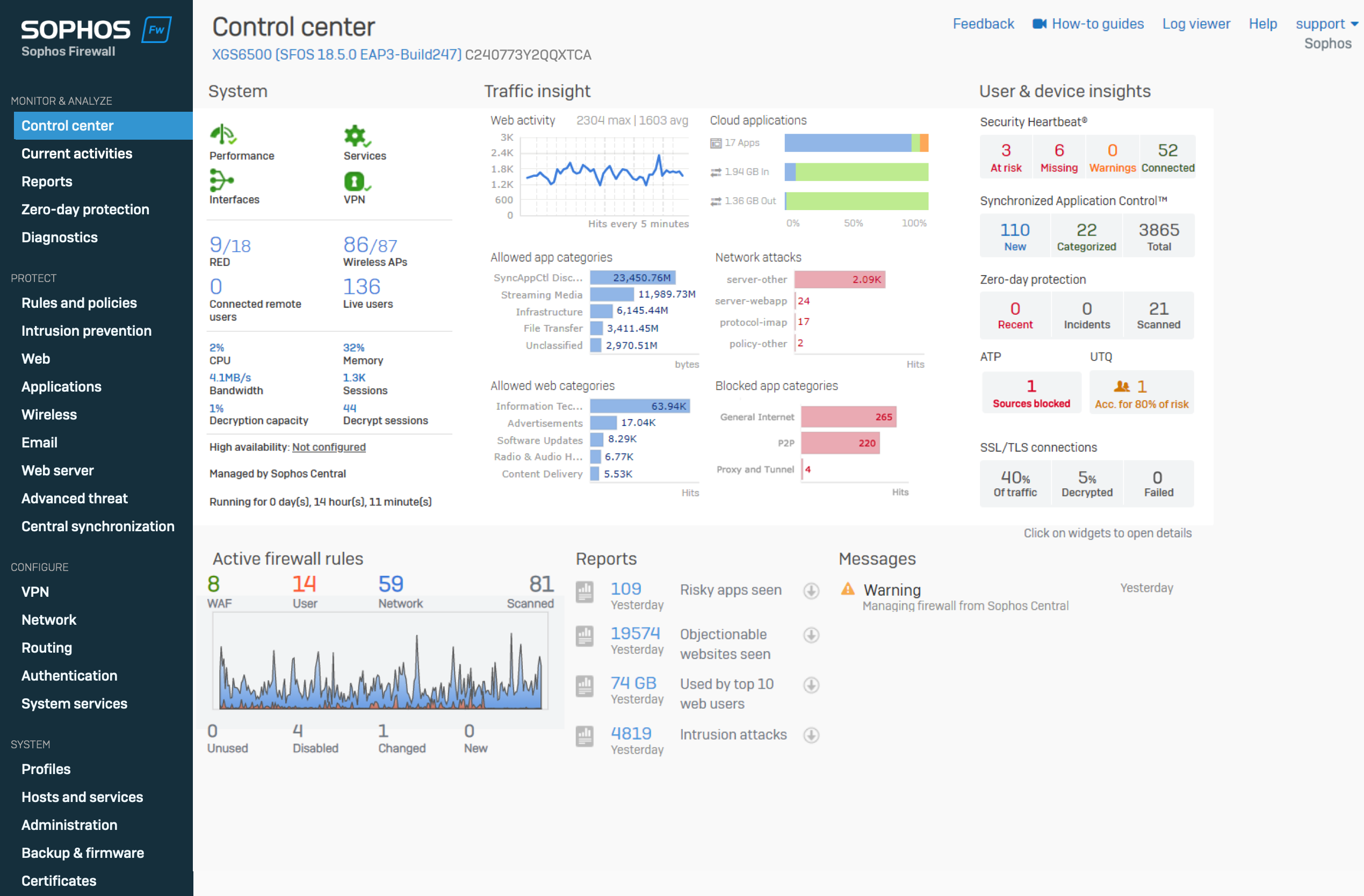1364x896 pixels.
Task: Open the Log viewer
Action: [x=1196, y=24]
